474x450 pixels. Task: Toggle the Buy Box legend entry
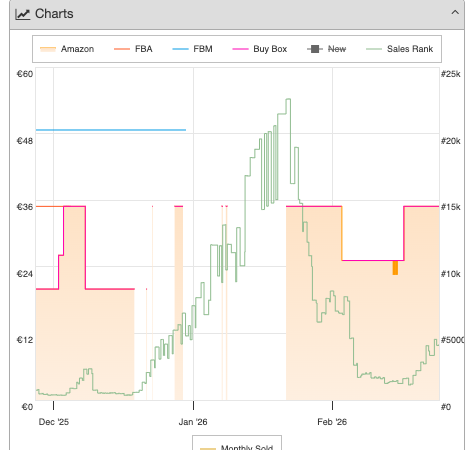coord(260,49)
